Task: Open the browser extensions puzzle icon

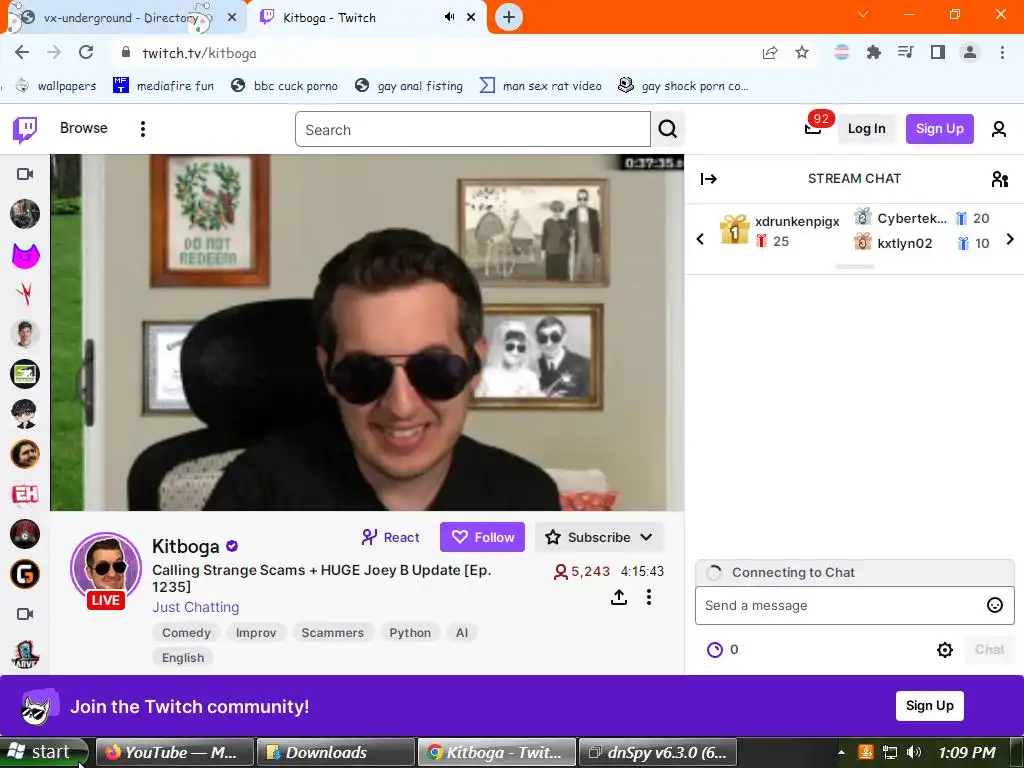Action: (874, 53)
